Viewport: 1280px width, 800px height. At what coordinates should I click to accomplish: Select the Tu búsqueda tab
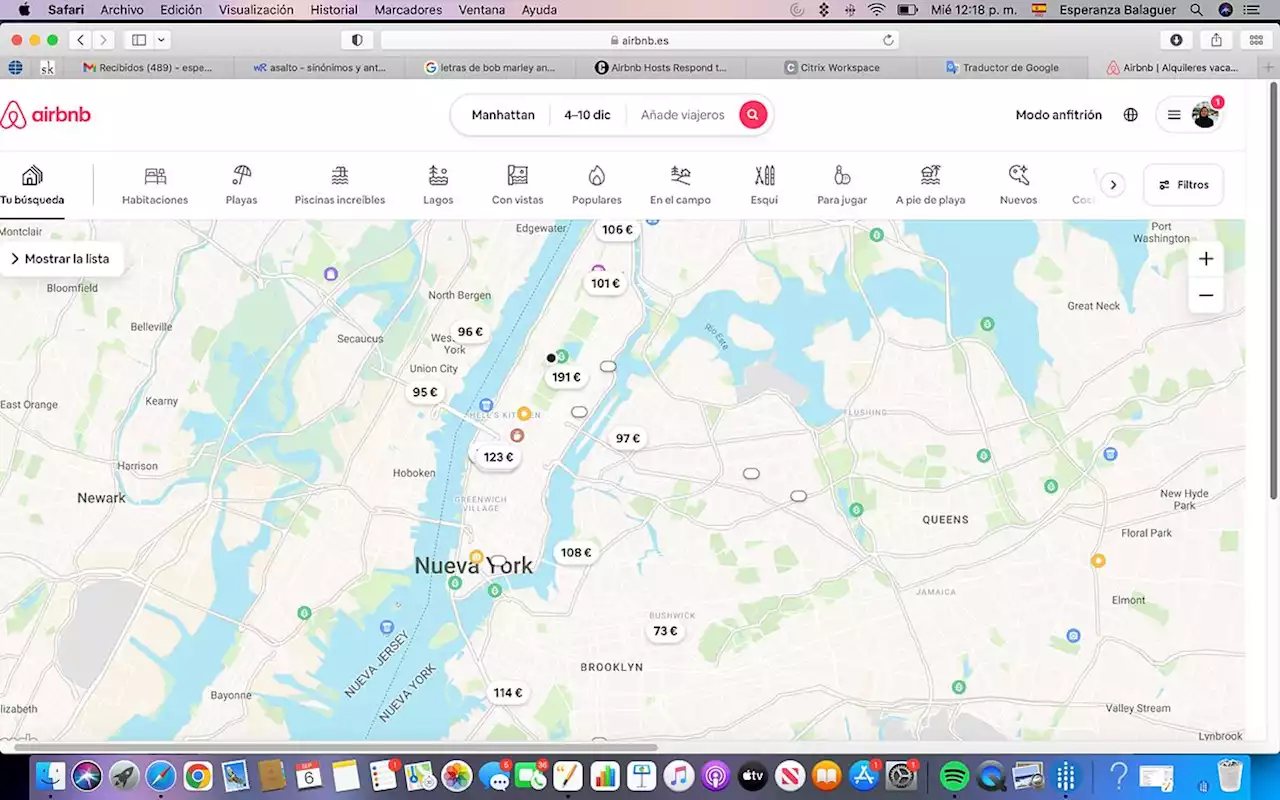[x=32, y=186]
